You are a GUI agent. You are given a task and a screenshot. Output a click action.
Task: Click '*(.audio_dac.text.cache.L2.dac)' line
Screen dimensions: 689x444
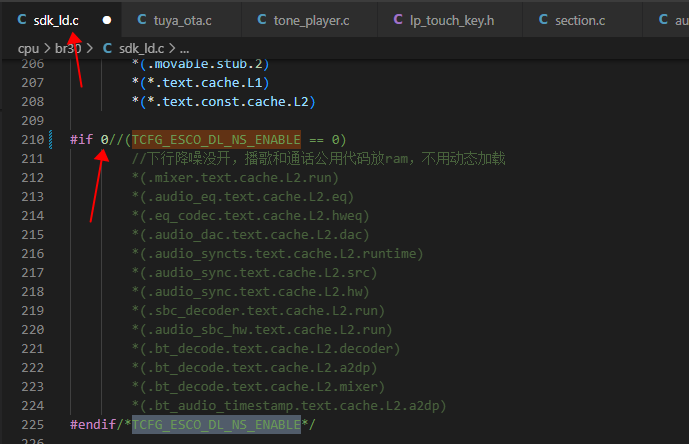[x=250, y=234]
